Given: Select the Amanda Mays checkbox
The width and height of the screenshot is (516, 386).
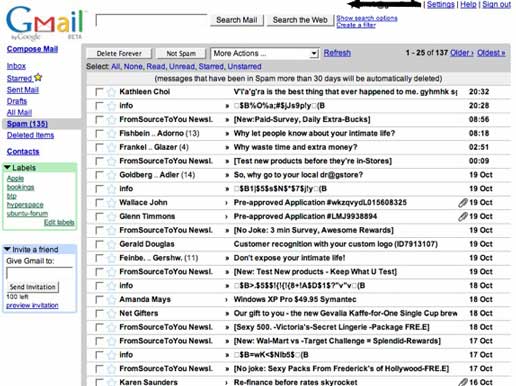Looking at the screenshot, I should pos(99,300).
